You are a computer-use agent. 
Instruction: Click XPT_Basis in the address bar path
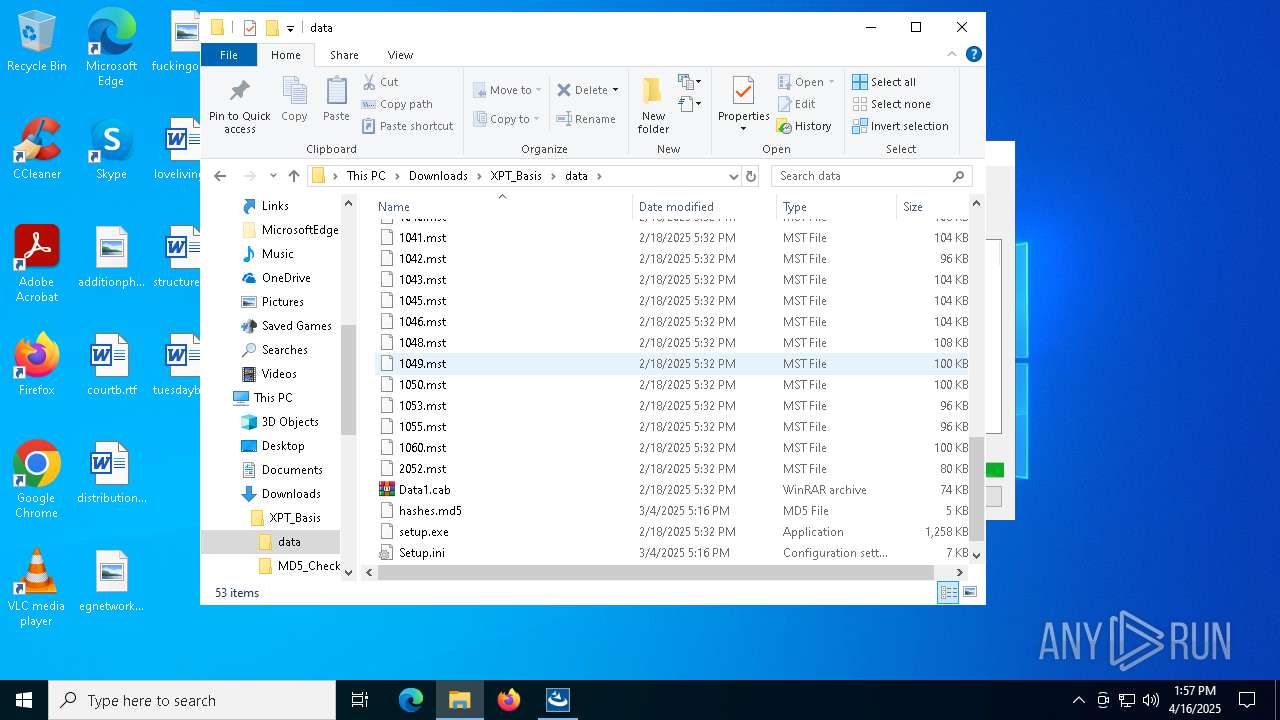(x=516, y=176)
